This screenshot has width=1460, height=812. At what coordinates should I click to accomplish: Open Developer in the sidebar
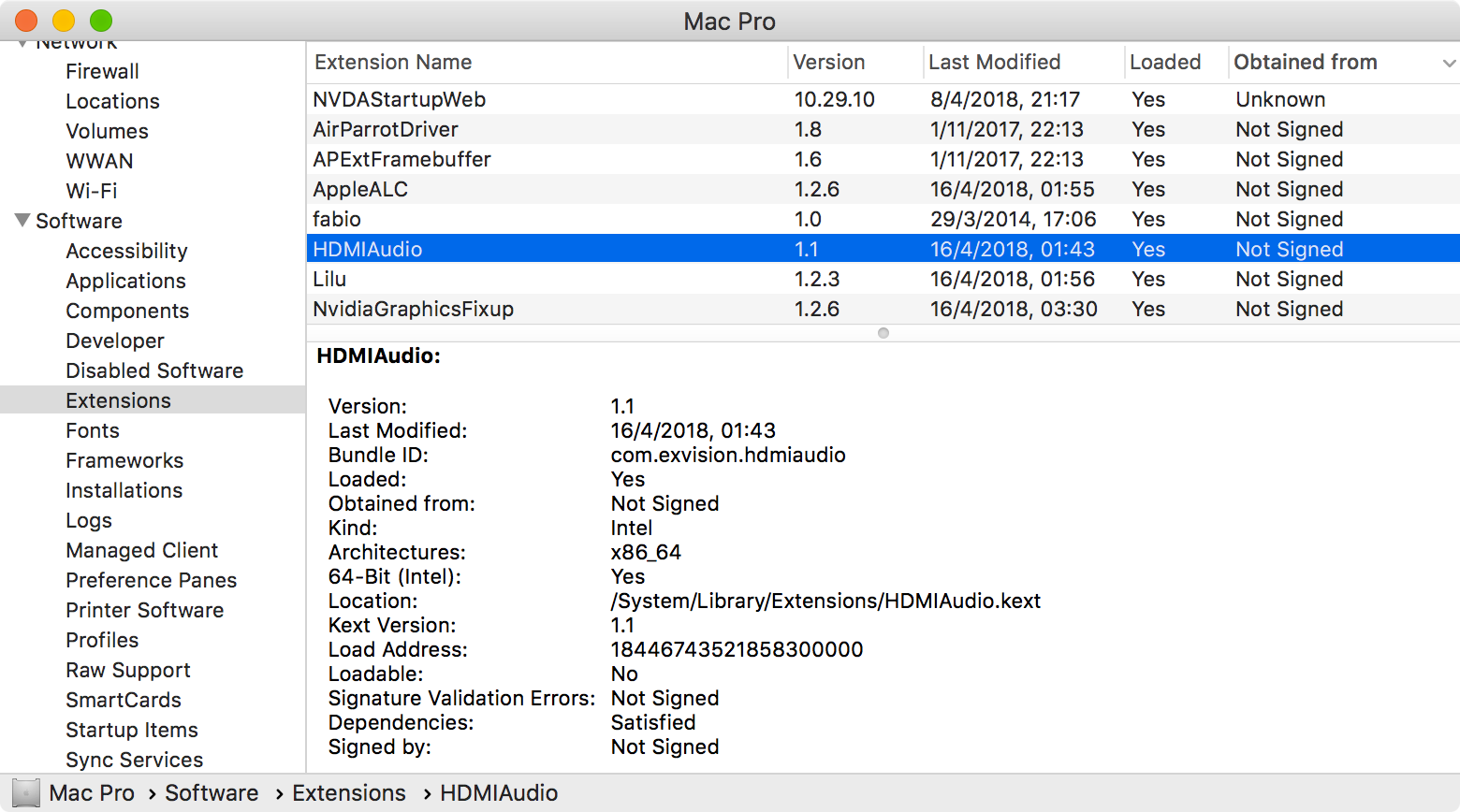[114, 341]
